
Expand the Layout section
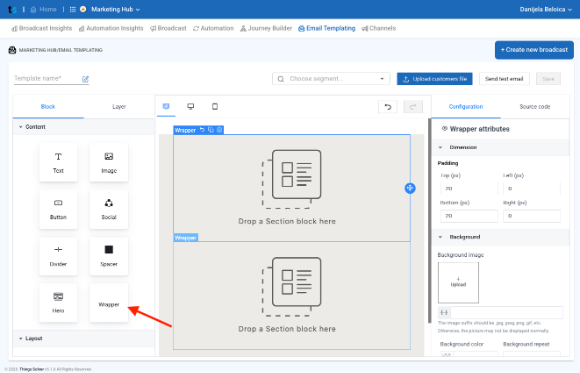click(x=84, y=338)
